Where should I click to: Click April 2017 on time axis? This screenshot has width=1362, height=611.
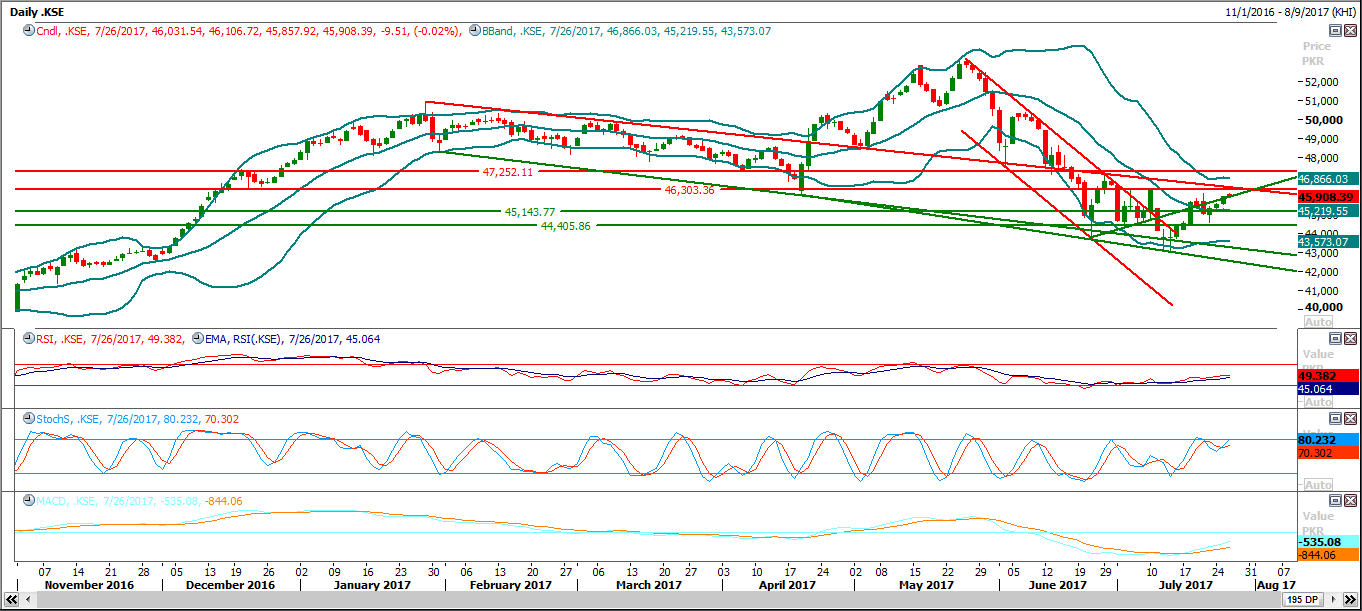pyautogui.click(x=785, y=584)
